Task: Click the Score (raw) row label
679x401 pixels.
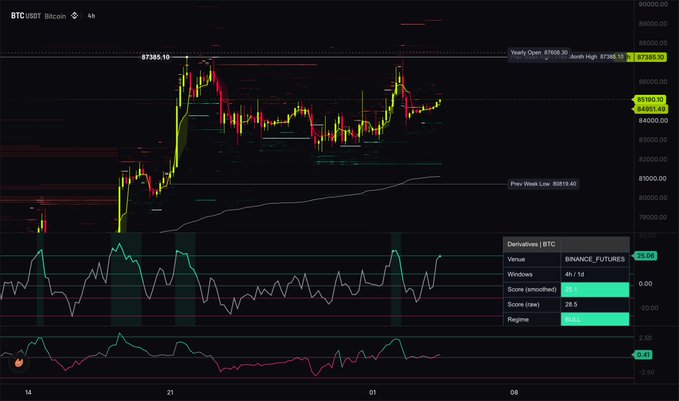Action: [523, 304]
